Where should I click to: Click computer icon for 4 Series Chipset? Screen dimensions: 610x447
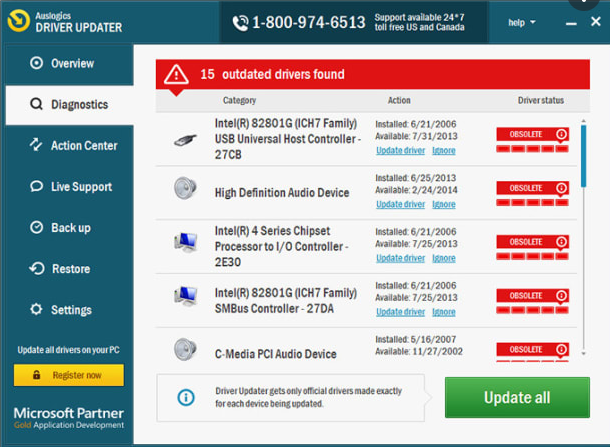(x=186, y=243)
